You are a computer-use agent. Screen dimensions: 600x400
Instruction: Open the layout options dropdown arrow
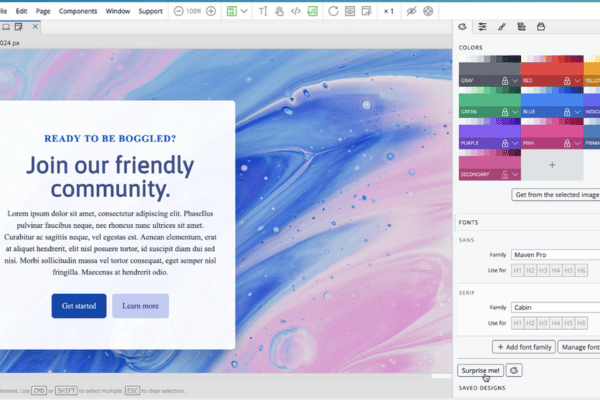tap(244, 11)
